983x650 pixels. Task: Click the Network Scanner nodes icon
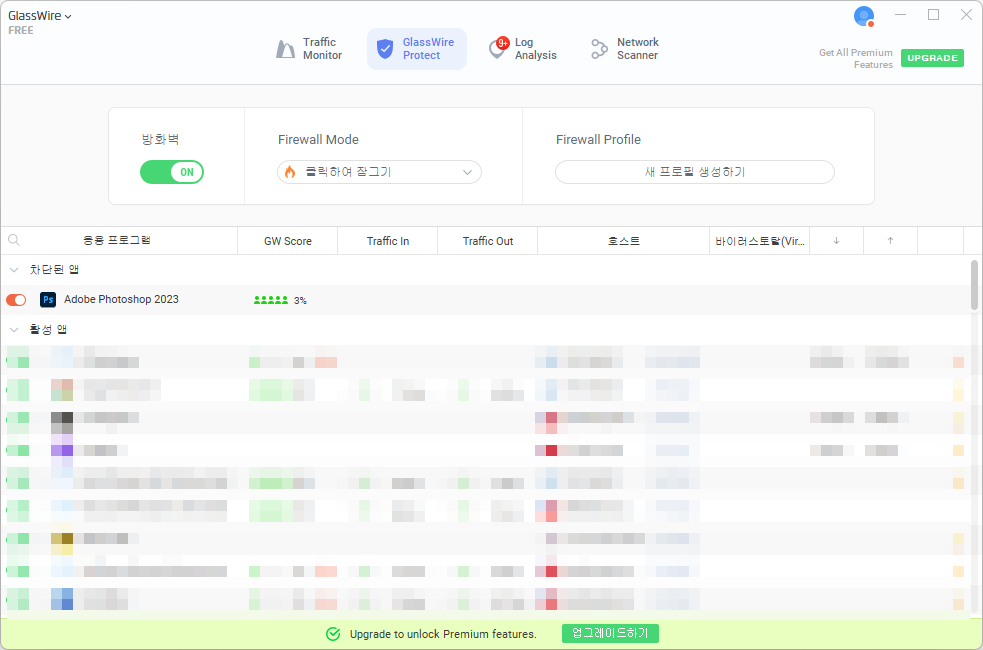click(599, 49)
